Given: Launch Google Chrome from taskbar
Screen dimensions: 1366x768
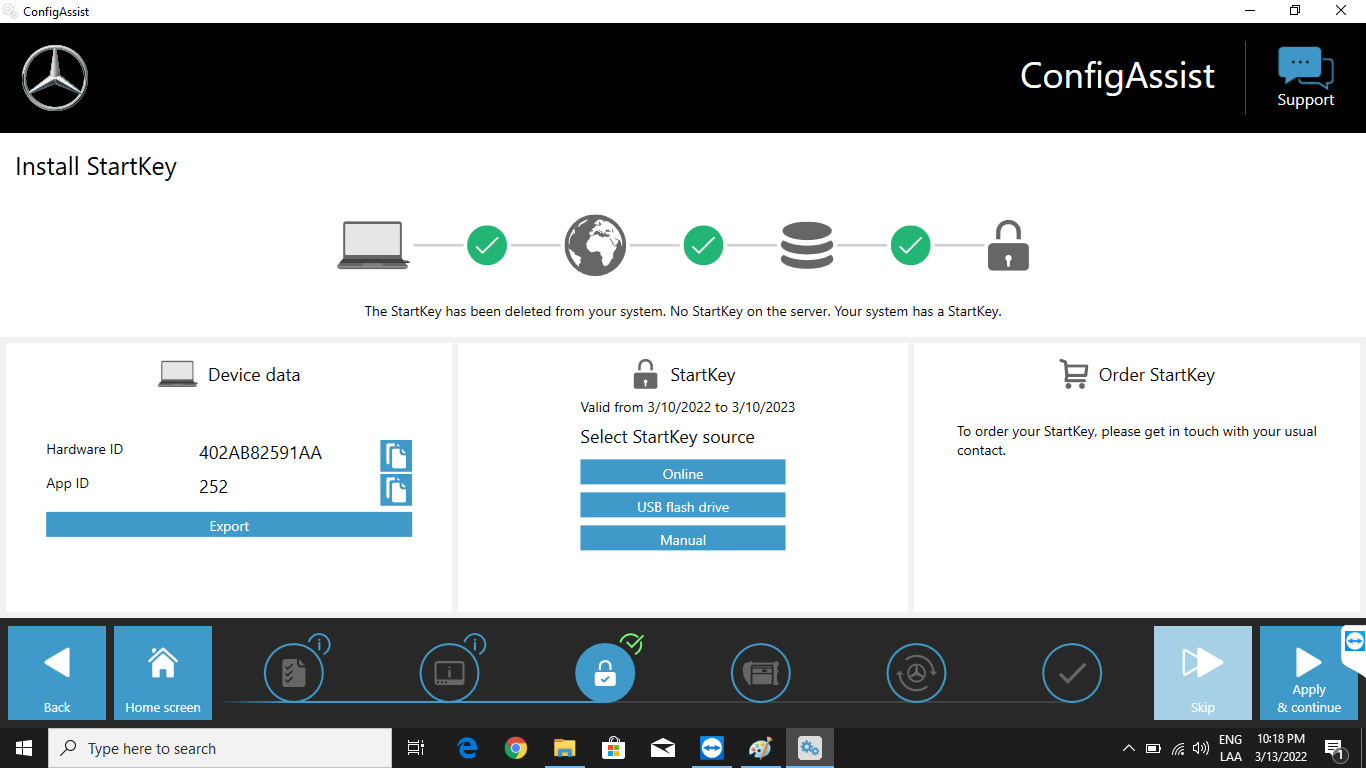Looking at the screenshot, I should 516,748.
